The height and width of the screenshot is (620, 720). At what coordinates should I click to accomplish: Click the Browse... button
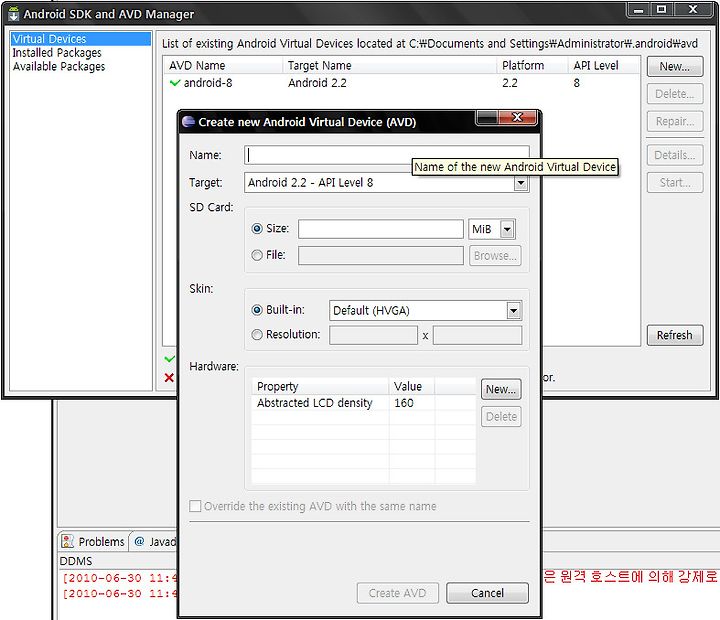coord(495,256)
